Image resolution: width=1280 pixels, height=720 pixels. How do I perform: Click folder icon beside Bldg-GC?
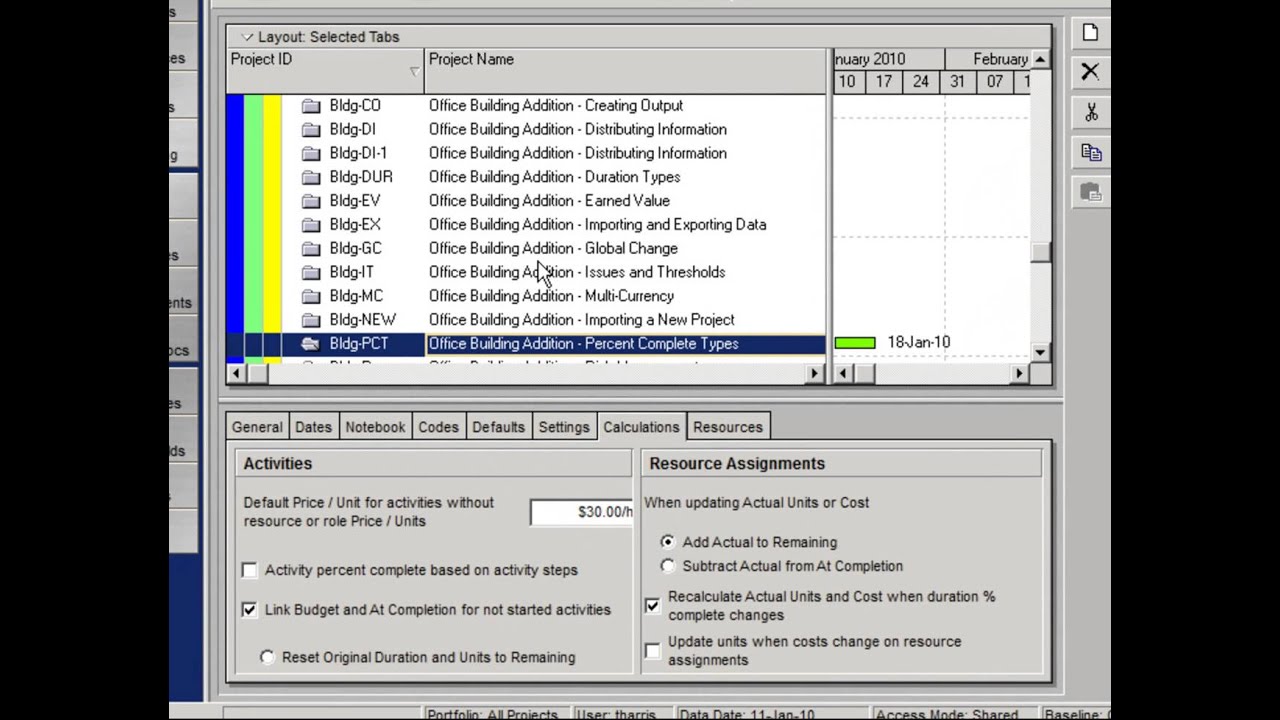click(311, 248)
